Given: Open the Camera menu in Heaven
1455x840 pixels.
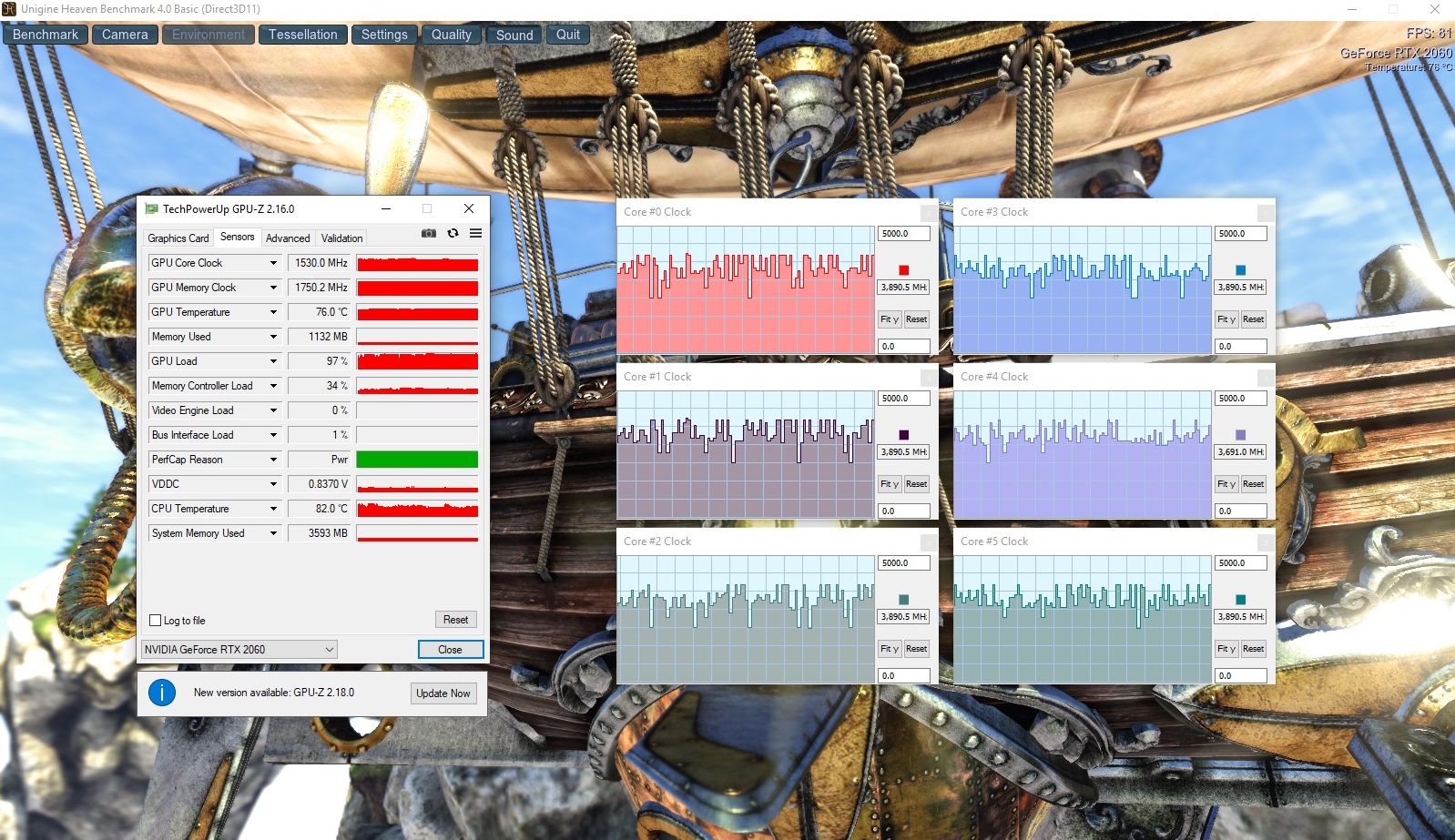Looking at the screenshot, I should 125,35.
